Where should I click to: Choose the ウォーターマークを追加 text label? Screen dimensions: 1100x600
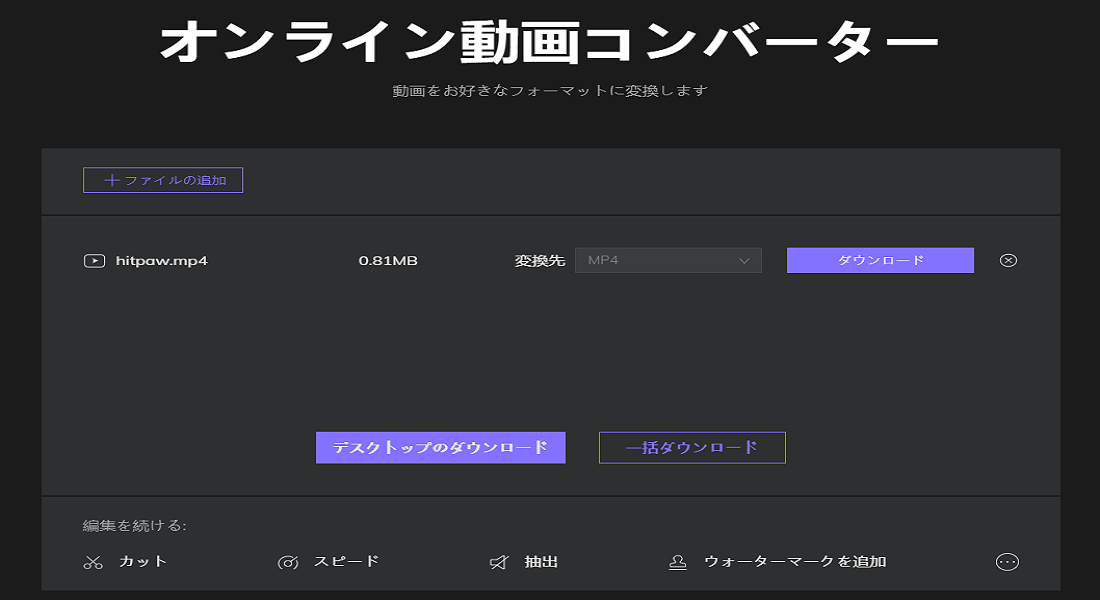point(795,562)
